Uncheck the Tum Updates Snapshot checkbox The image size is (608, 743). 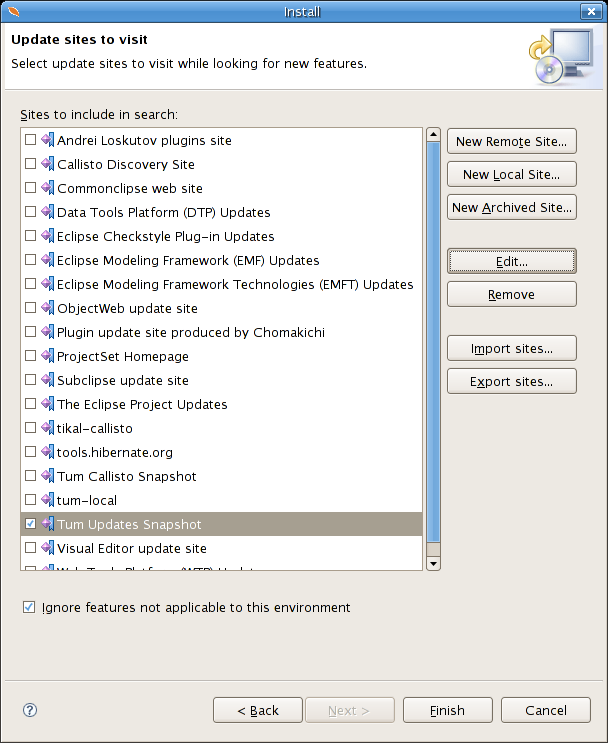click(x=30, y=524)
